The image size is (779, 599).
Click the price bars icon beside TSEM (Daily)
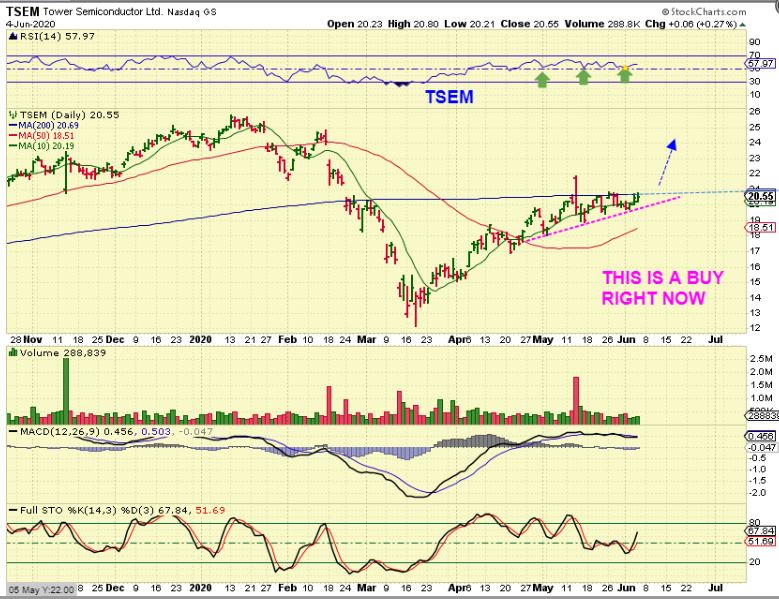pyautogui.click(x=12, y=115)
